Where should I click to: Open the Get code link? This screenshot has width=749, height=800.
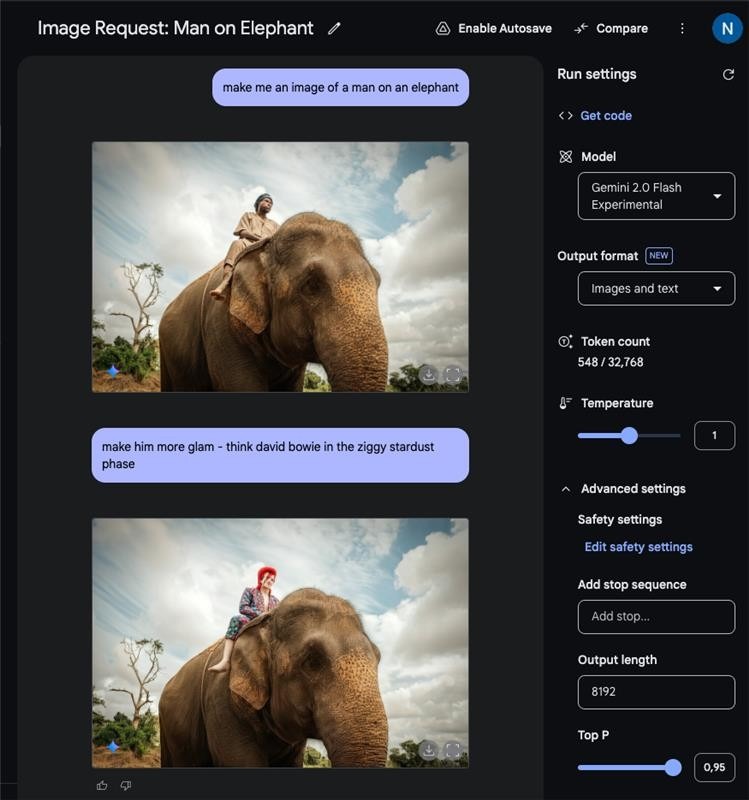click(x=606, y=116)
